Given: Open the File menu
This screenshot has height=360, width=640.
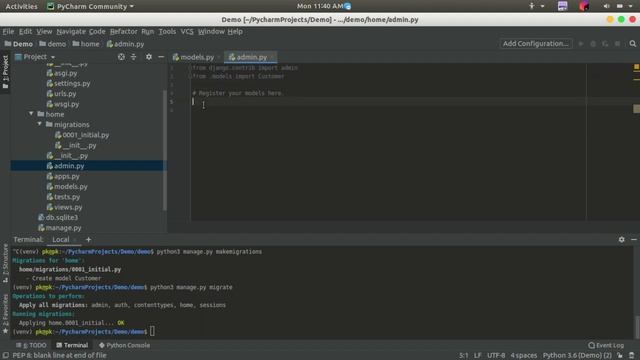Looking at the screenshot, I should [x=8, y=31].
